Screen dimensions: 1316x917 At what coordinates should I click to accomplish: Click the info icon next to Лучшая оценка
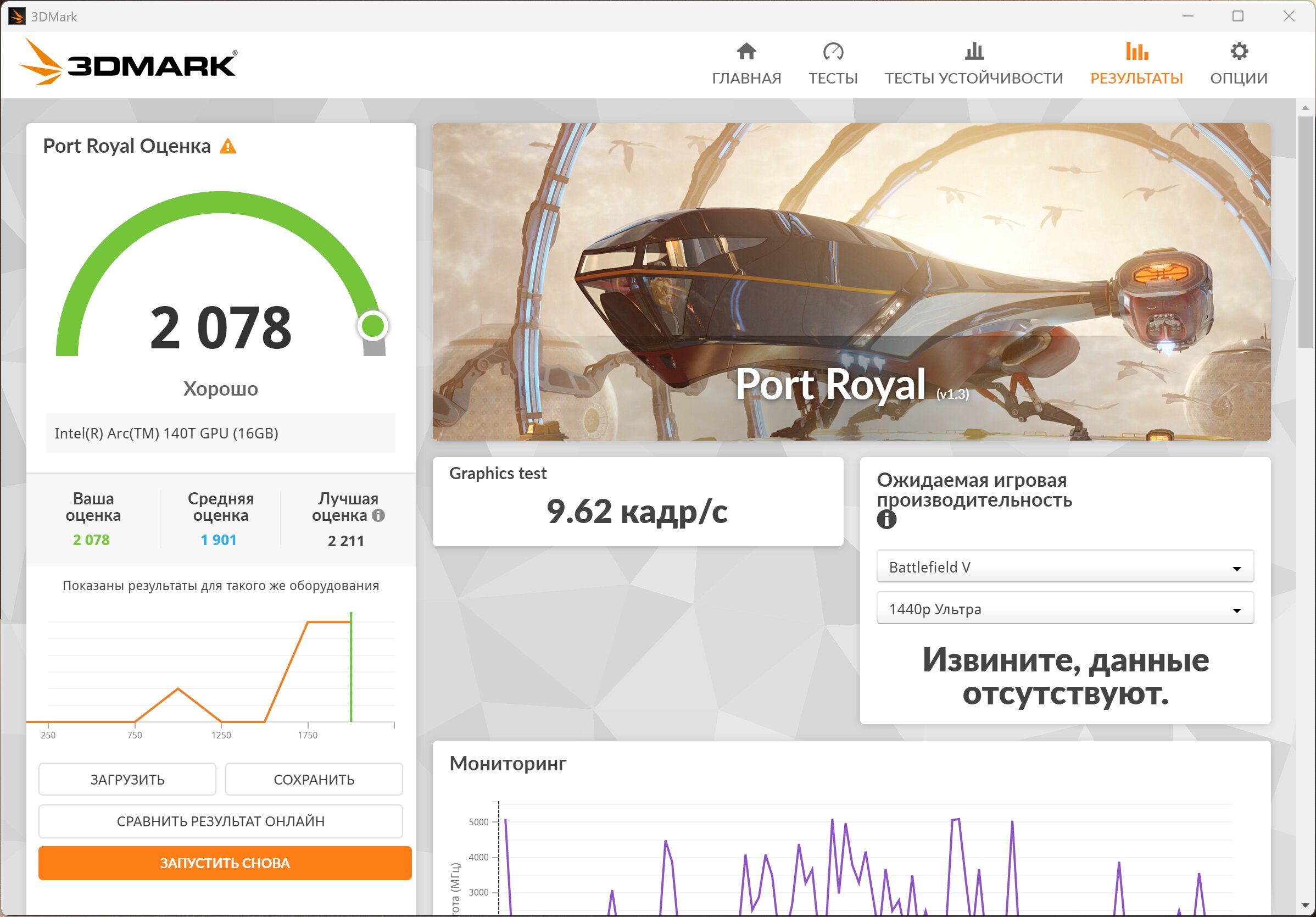(x=378, y=515)
